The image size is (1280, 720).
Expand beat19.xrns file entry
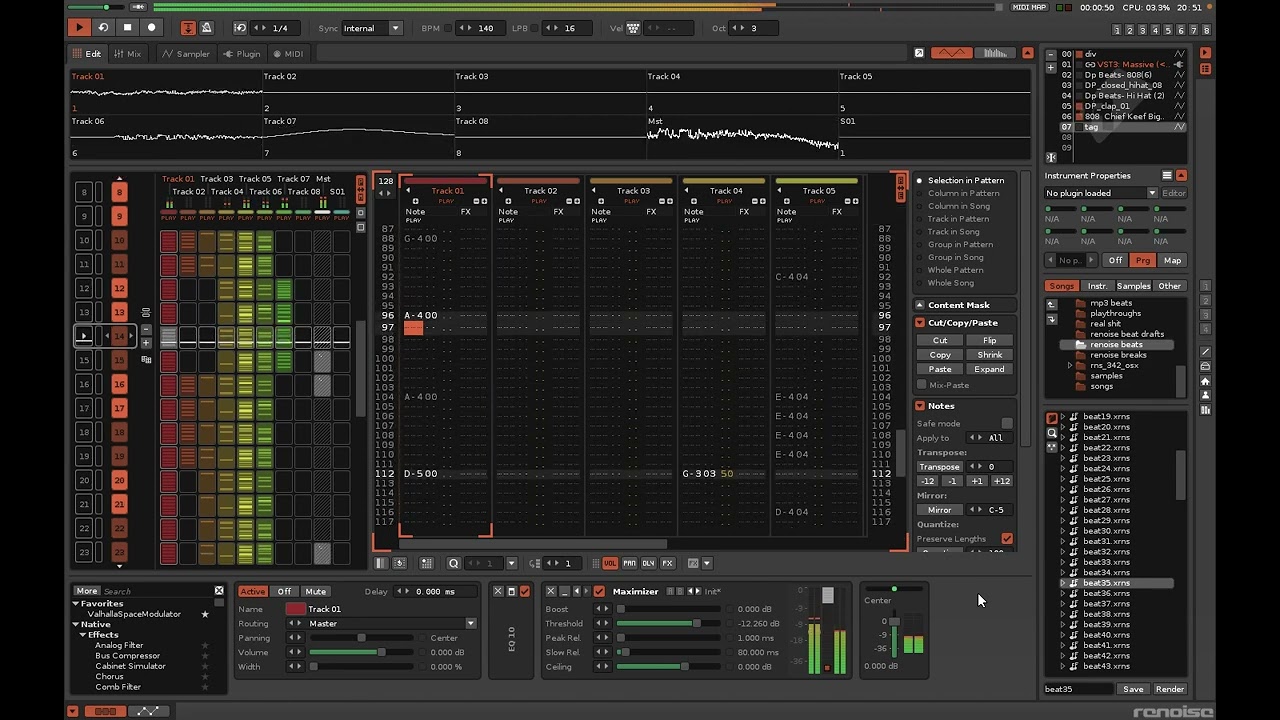click(x=1063, y=417)
